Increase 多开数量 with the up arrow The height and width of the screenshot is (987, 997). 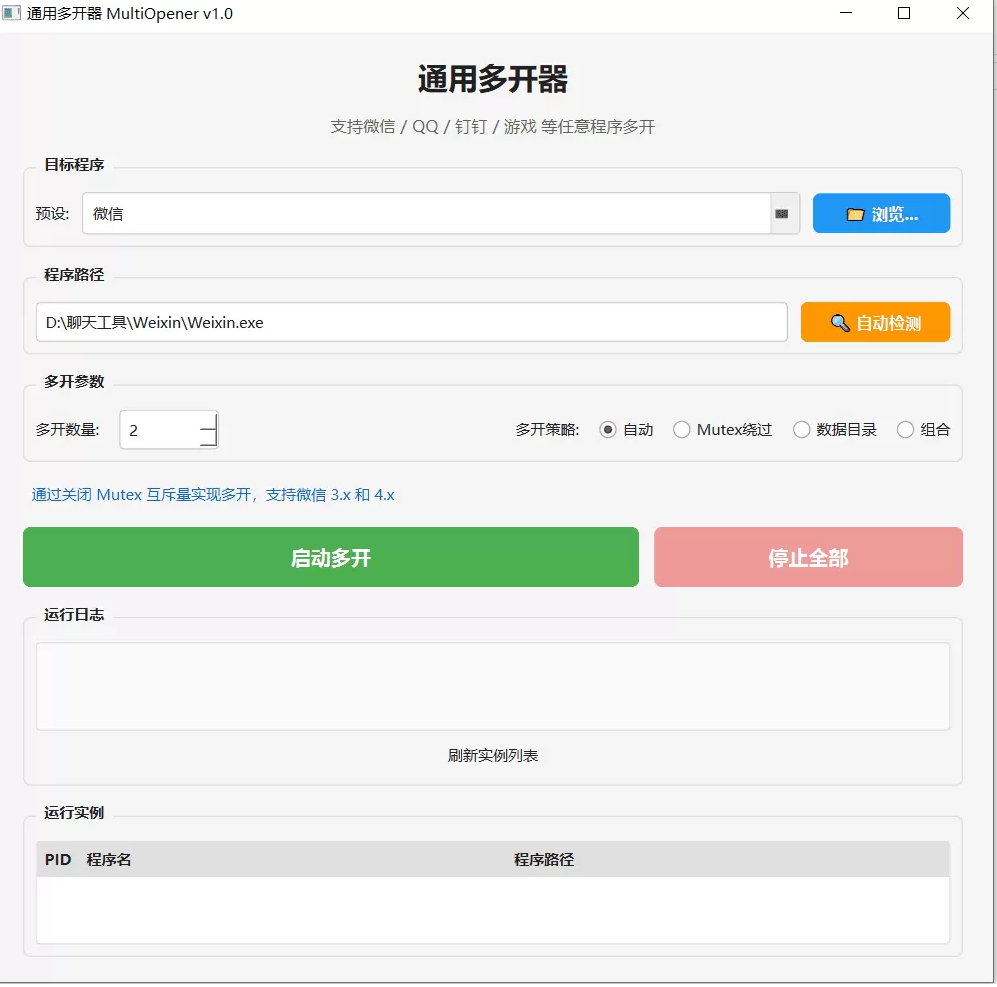click(209, 420)
